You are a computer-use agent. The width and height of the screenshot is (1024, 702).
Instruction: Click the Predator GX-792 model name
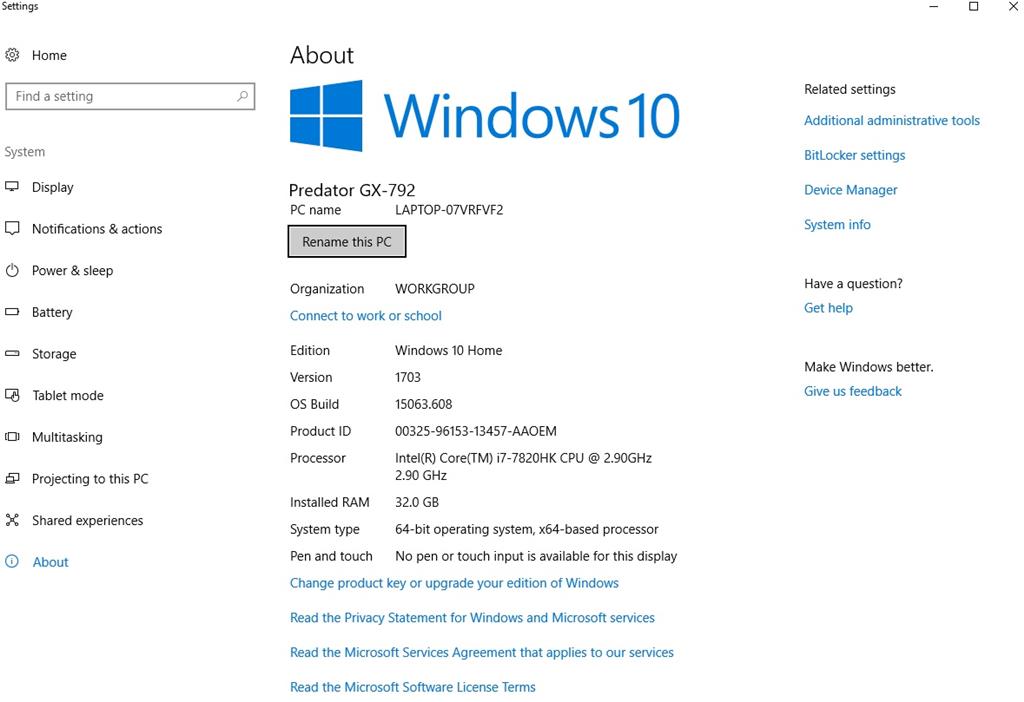pos(352,190)
